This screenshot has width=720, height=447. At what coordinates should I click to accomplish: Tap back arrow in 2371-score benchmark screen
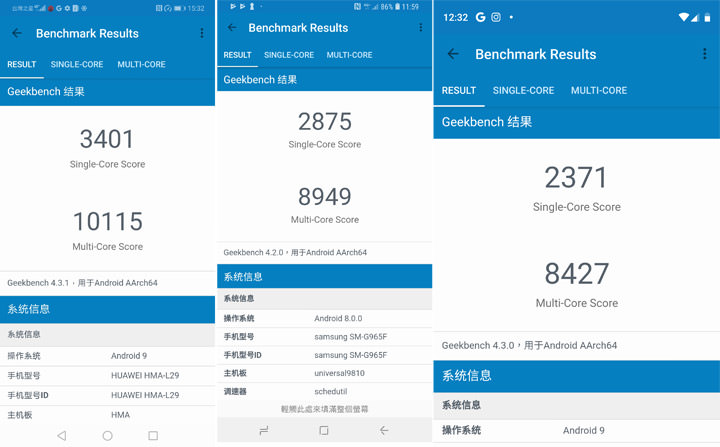pyautogui.click(x=453, y=54)
